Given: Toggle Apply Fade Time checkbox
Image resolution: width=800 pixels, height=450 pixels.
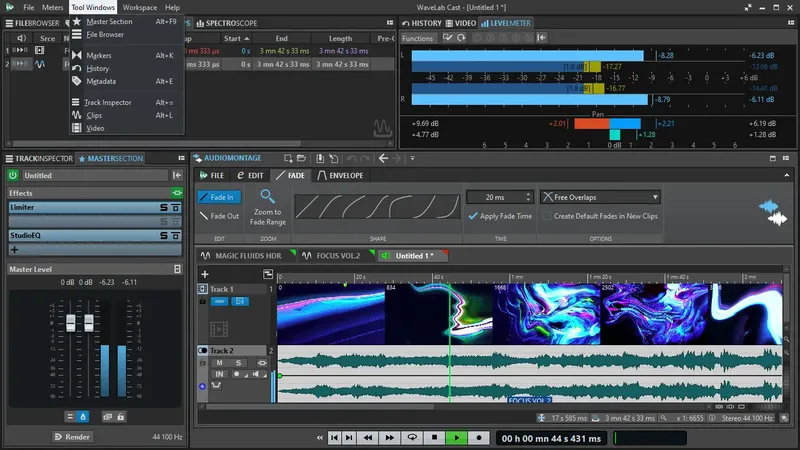Looking at the screenshot, I should click(x=472, y=216).
